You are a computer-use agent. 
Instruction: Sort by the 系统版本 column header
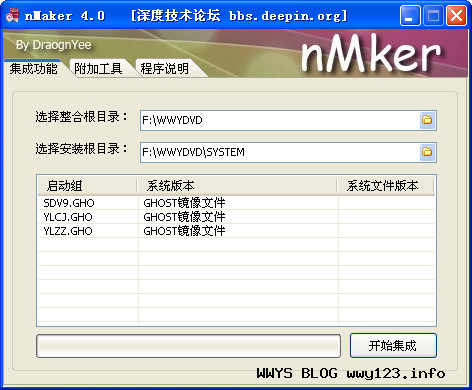click(237, 186)
